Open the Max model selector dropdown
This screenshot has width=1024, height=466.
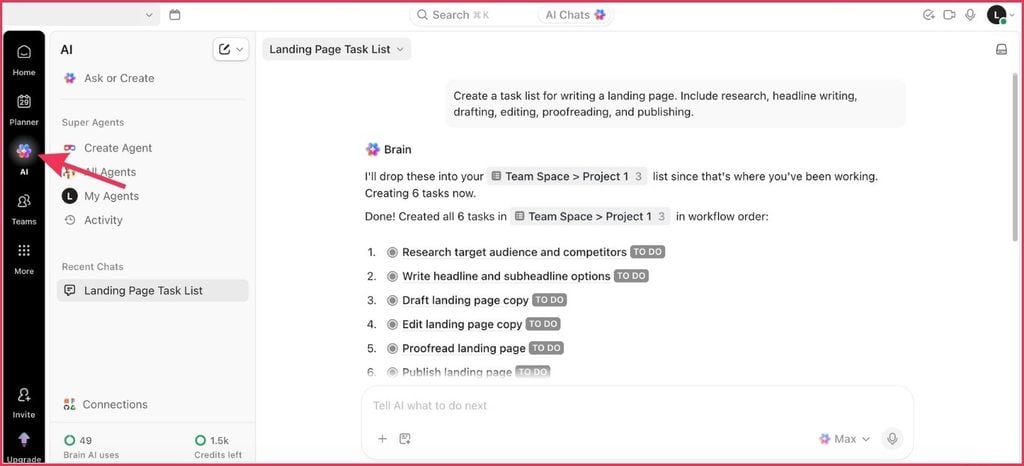pyautogui.click(x=845, y=439)
